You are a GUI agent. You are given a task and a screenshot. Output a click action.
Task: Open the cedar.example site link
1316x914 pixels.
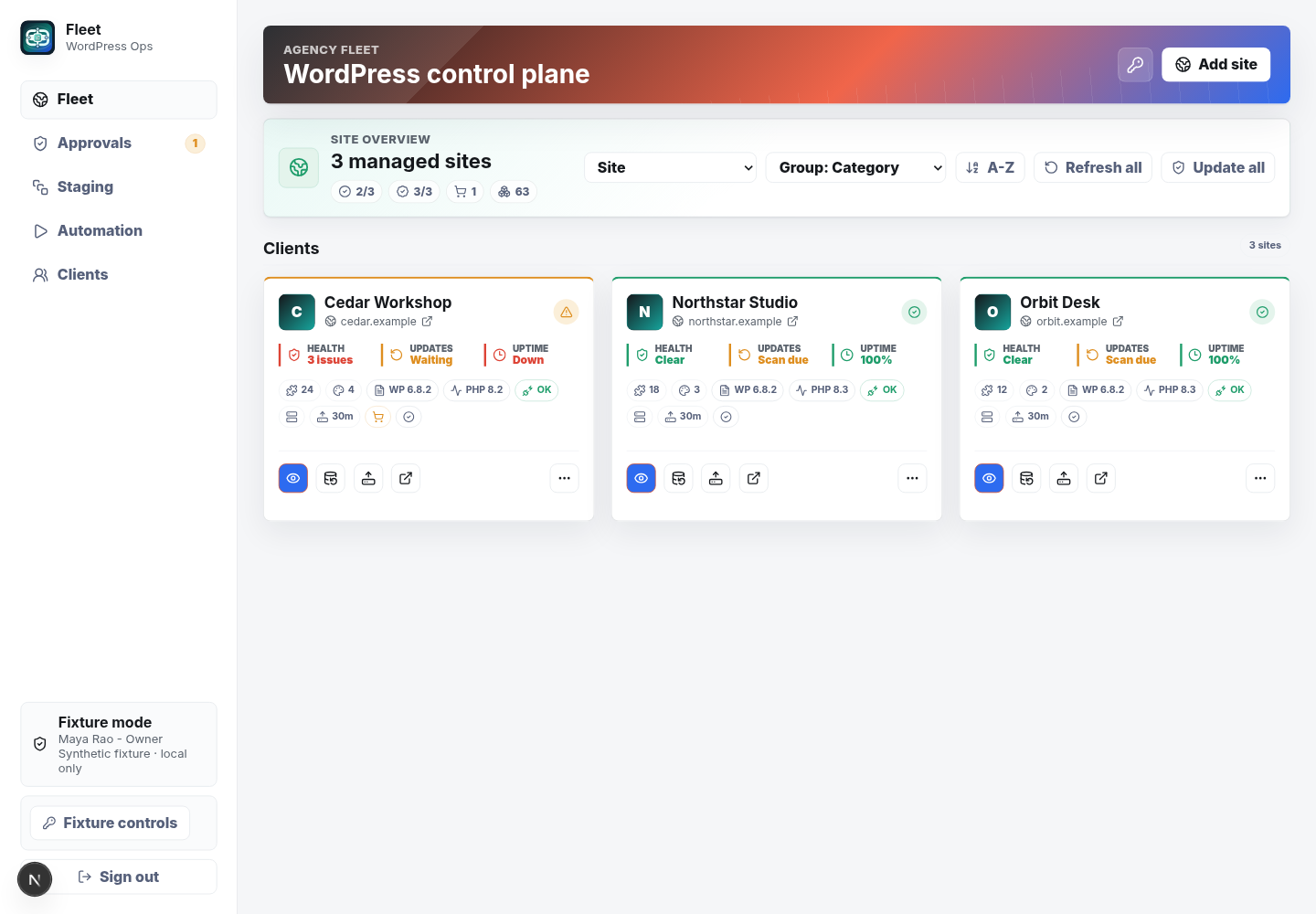tap(378, 322)
